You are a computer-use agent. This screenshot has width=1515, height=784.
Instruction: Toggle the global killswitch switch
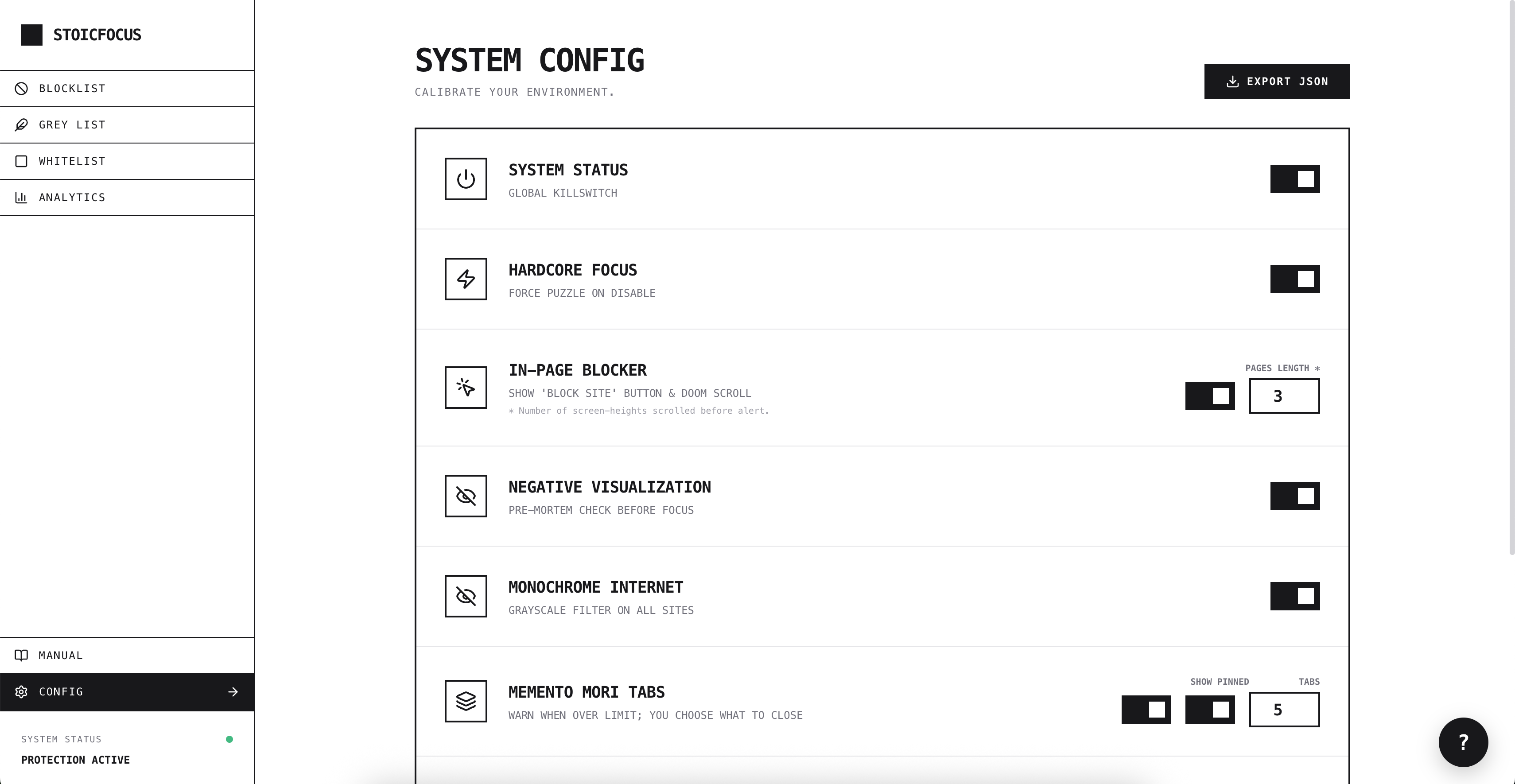coord(1295,179)
